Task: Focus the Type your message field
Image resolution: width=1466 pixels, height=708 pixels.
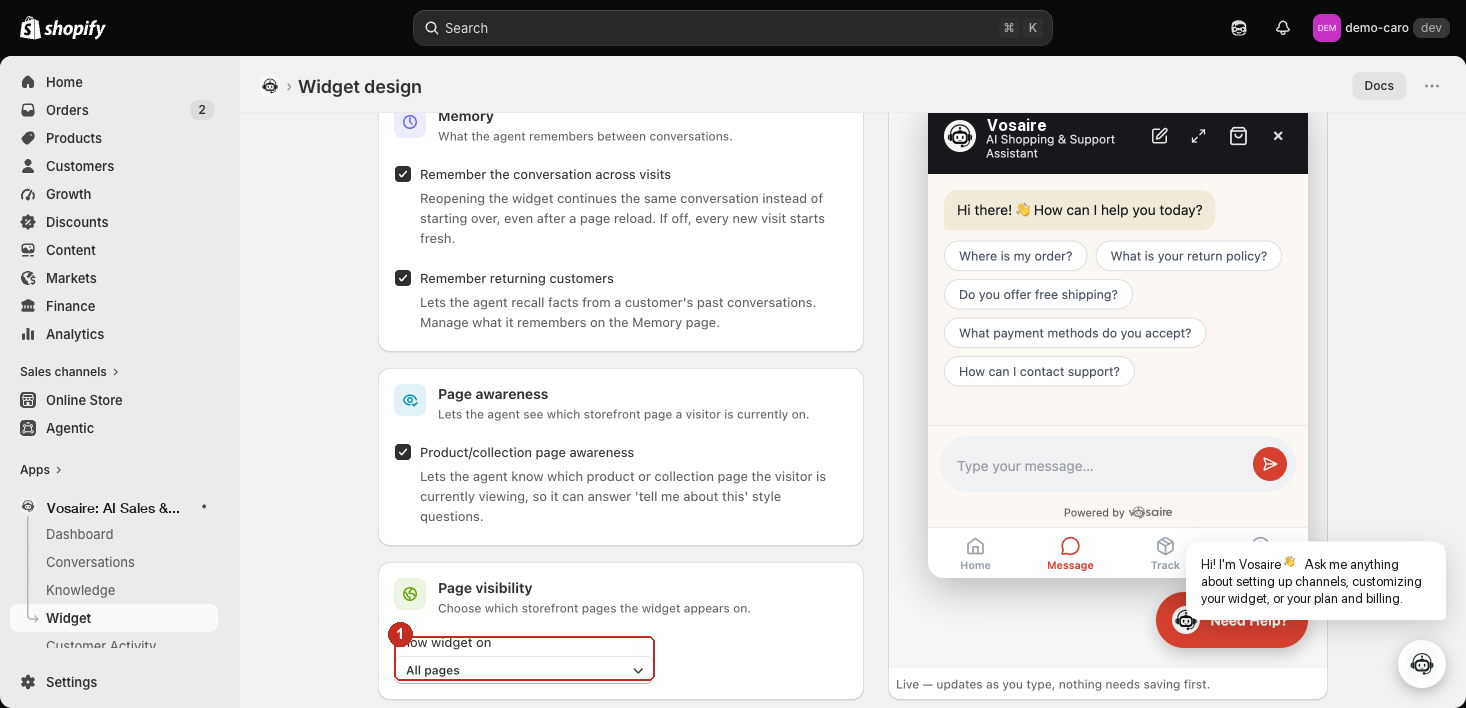Action: click(x=1097, y=466)
